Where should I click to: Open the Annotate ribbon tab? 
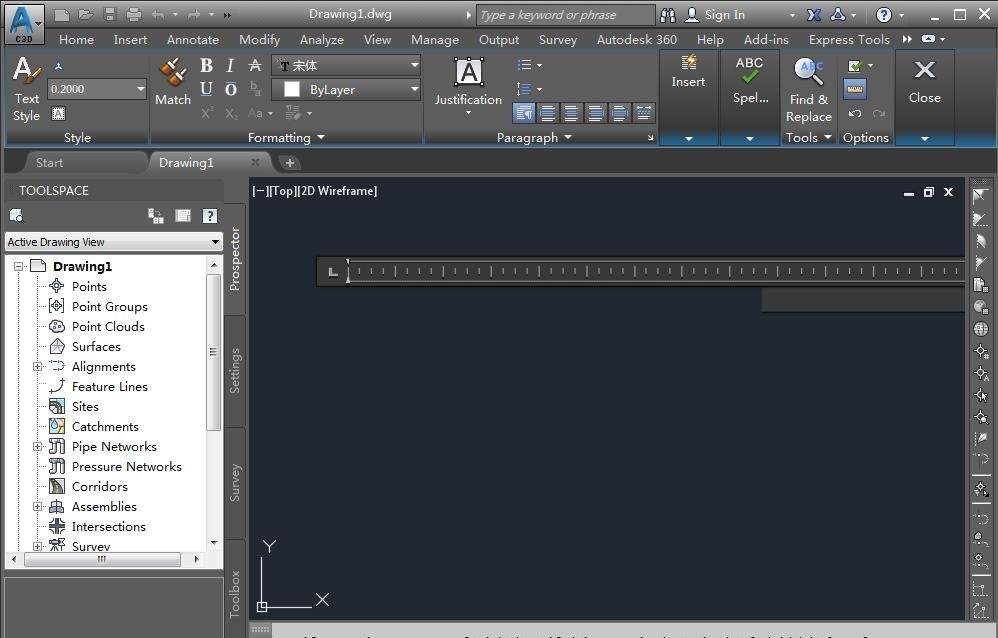click(193, 39)
